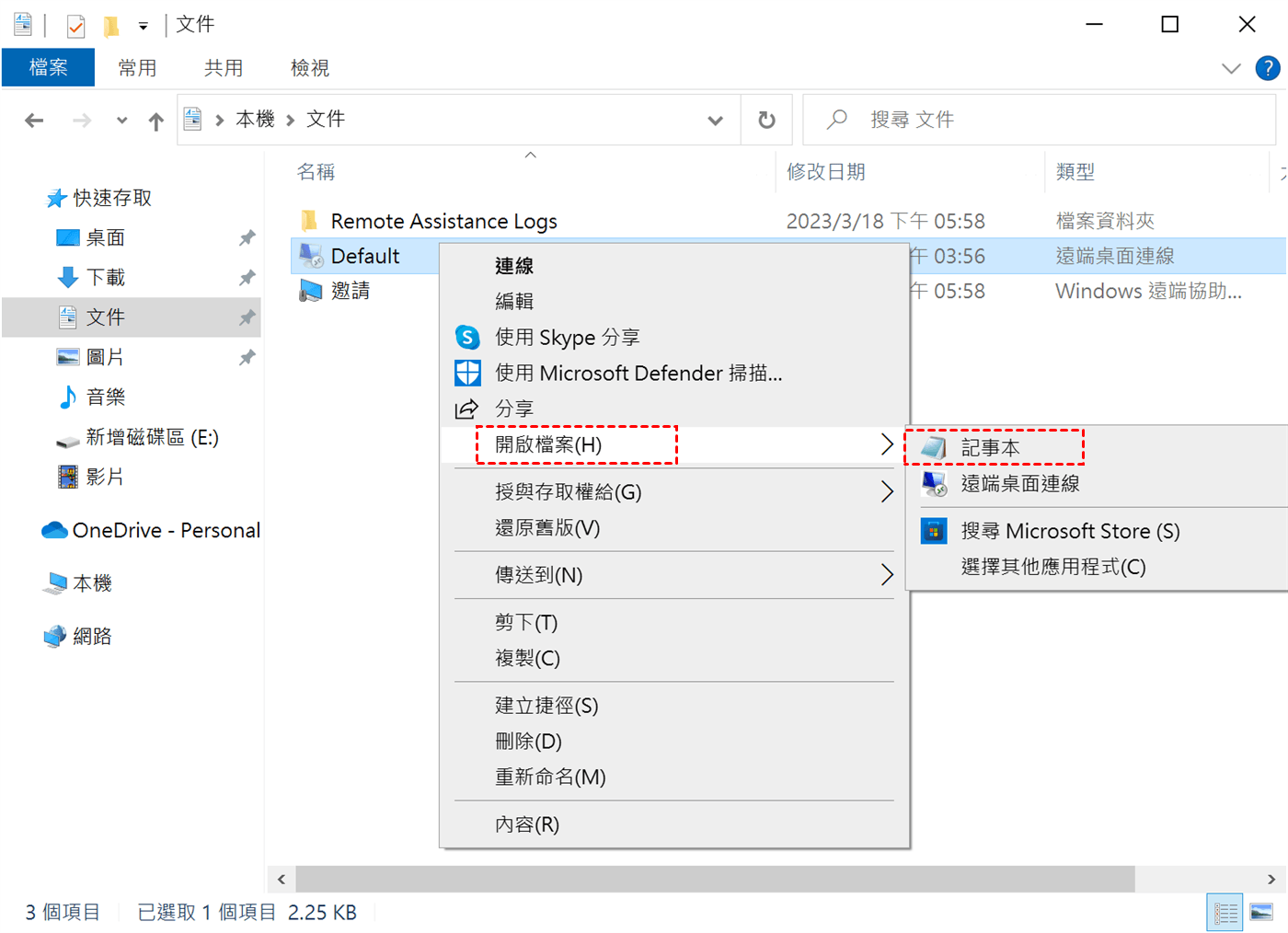Open the recent locations dropdown arrow
The width and height of the screenshot is (1288, 933).
pos(121,120)
